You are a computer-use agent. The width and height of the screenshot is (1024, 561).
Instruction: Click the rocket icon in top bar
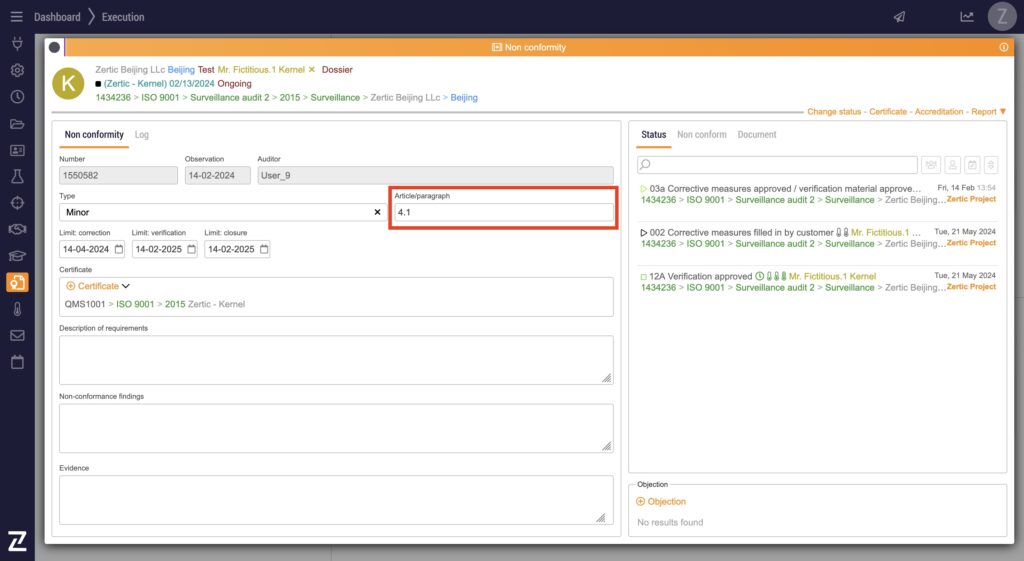[899, 17]
